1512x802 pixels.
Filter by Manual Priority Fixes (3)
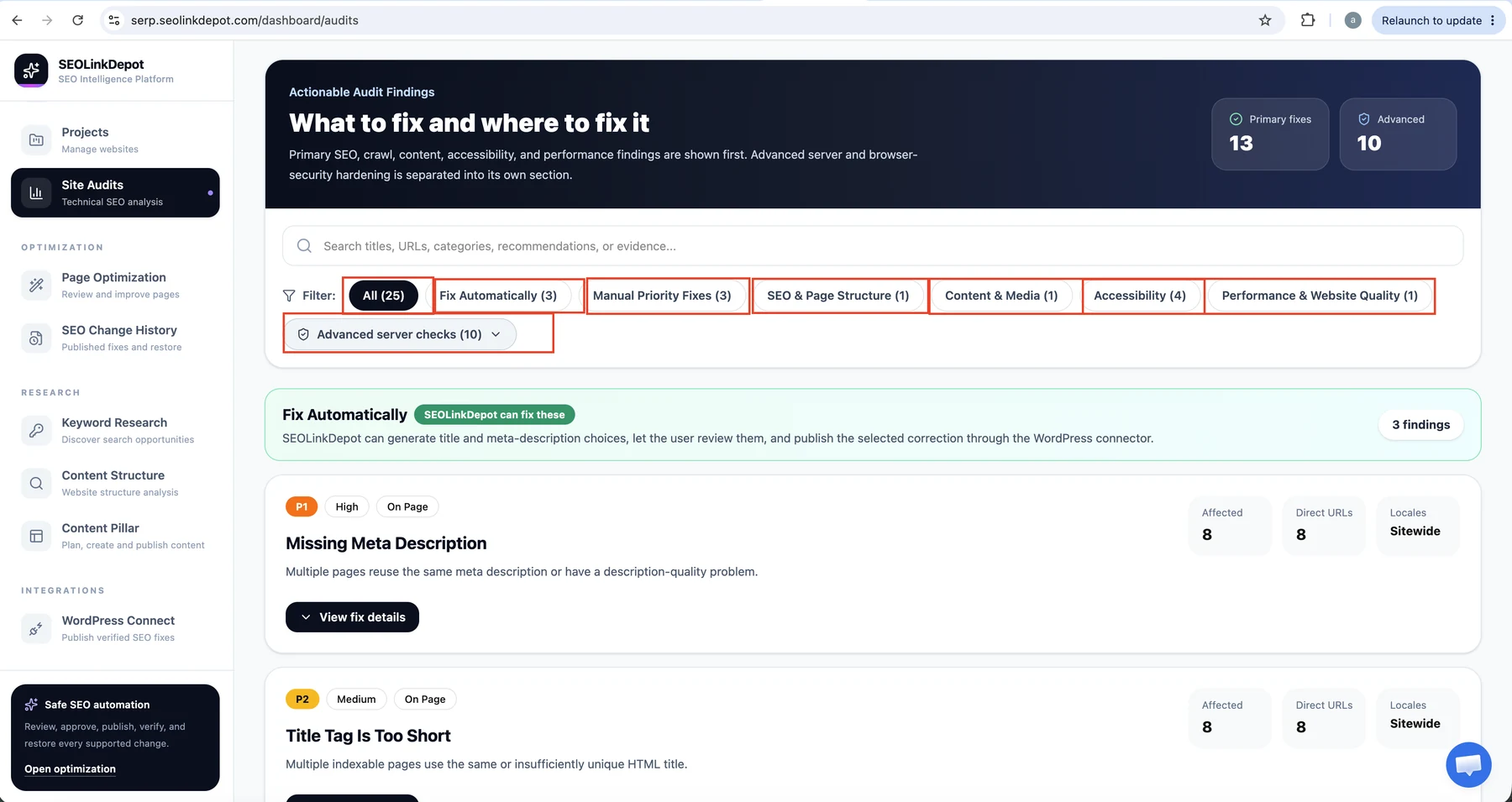pos(662,296)
